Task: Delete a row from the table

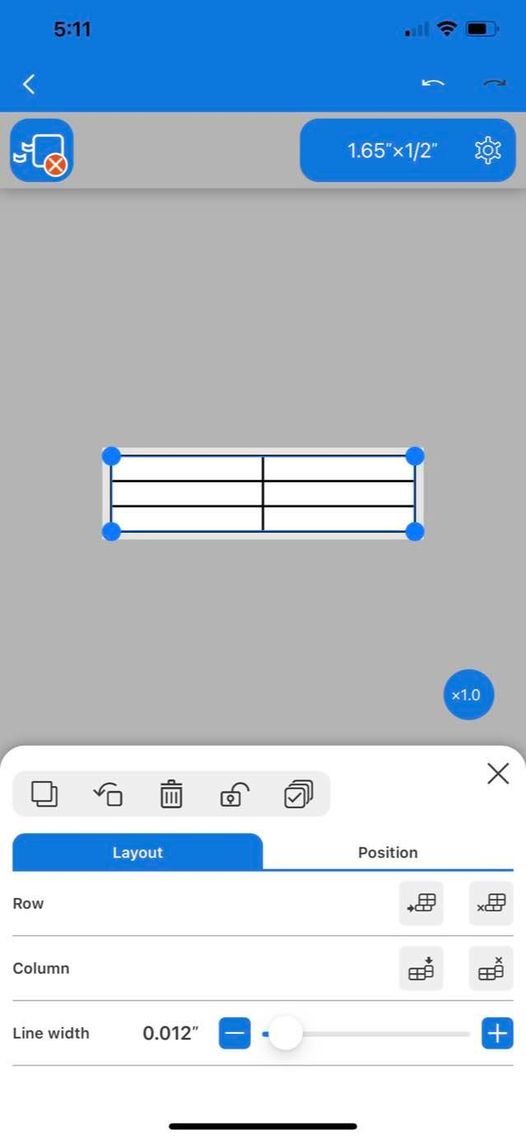Action: pyautogui.click(x=491, y=904)
